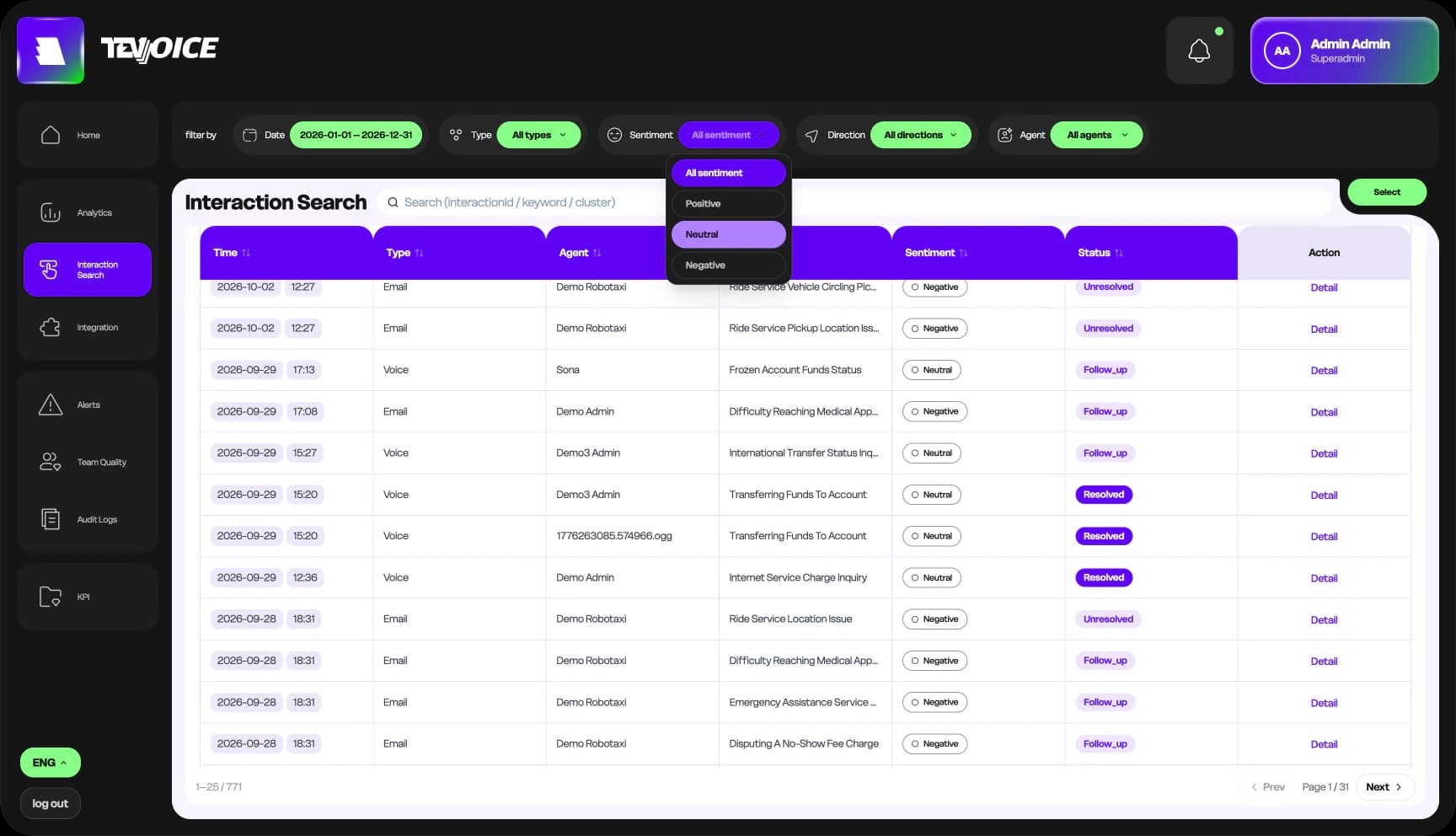Click the Select button
The width and height of the screenshot is (1456, 836).
pos(1387,192)
